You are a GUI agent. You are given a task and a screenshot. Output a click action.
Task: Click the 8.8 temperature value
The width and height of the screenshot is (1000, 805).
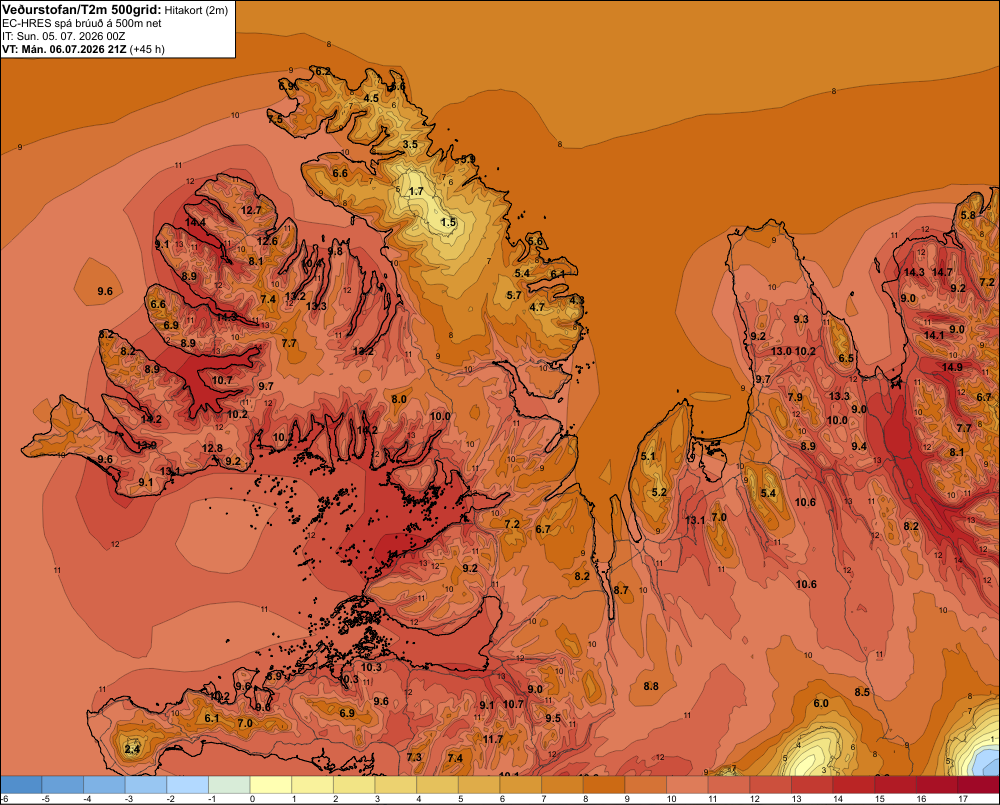(x=651, y=686)
